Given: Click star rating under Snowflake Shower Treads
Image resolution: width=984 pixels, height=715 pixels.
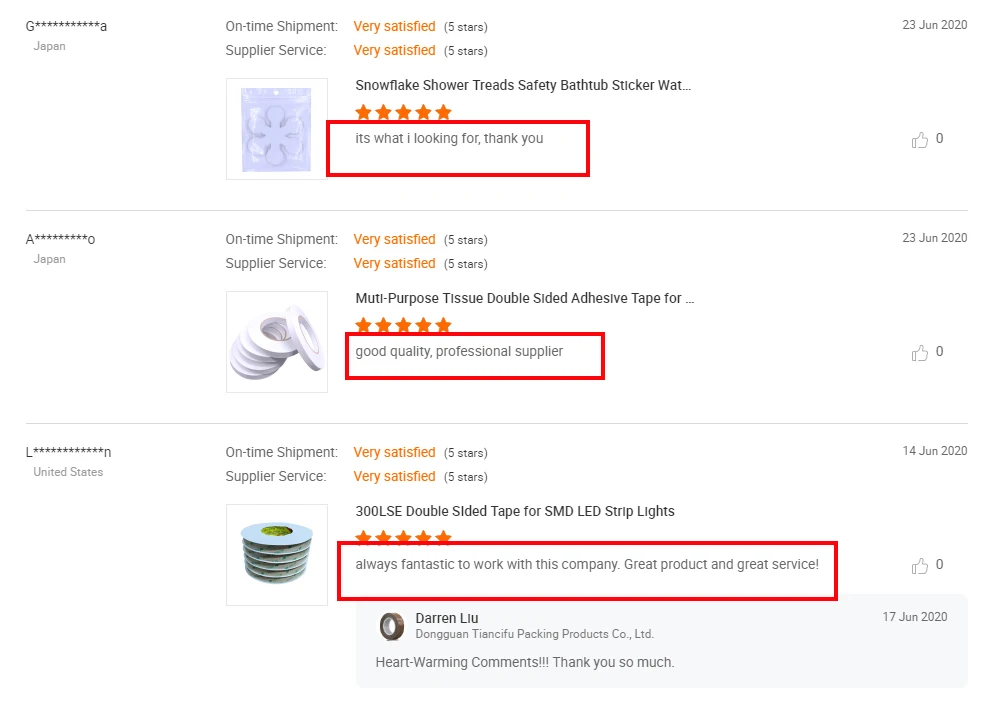Looking at the screenshot, I should (403, 112).
